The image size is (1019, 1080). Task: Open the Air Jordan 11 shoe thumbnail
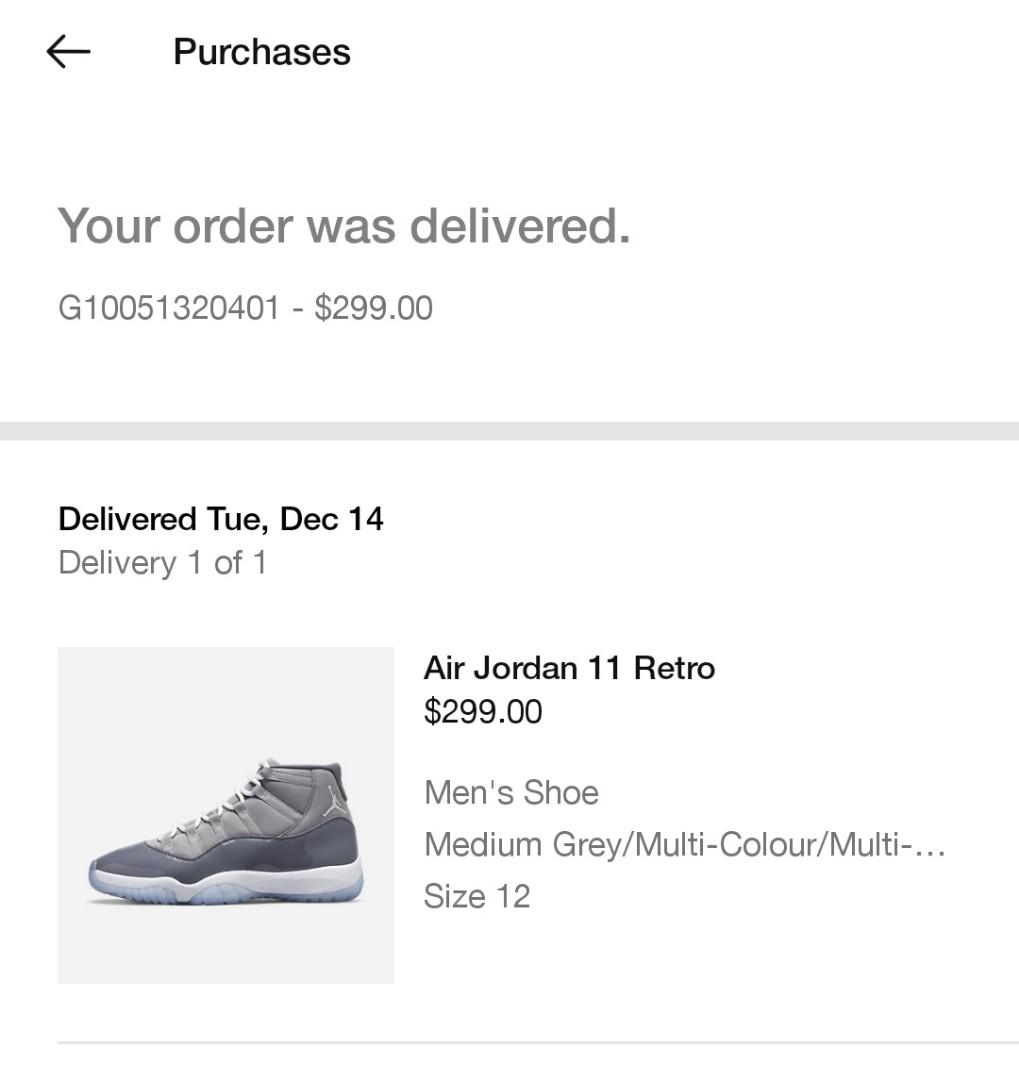[x=226, y=815]
